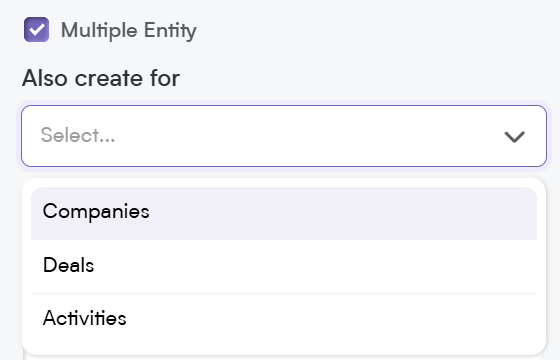Disable multiple entity creation checkbox

point(36,30)
